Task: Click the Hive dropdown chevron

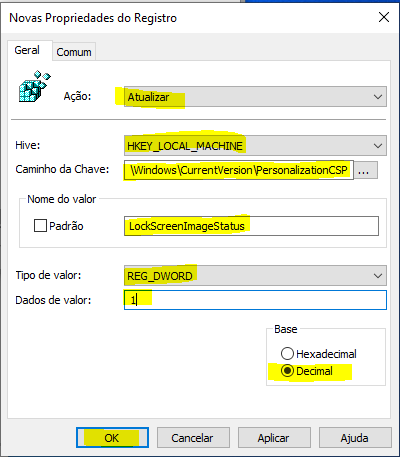Action: click(x=378, y=146)
